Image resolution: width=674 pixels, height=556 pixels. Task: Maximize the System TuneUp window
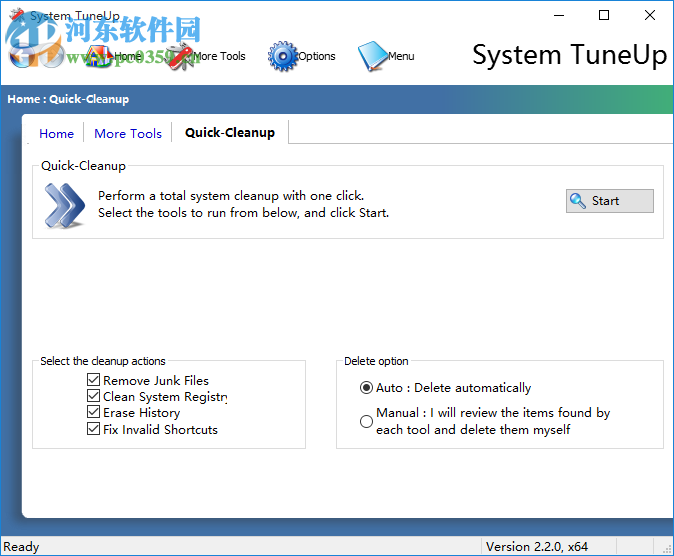tap(604, 15)
